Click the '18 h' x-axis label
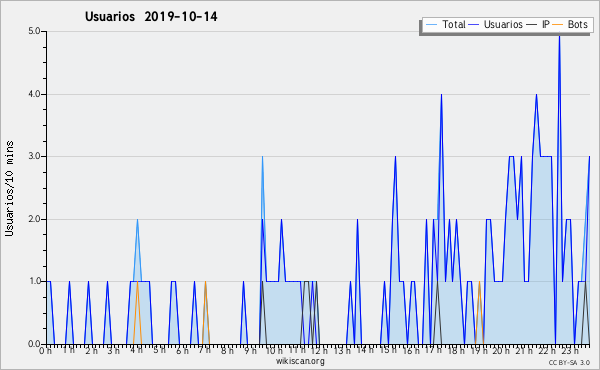 456,350
